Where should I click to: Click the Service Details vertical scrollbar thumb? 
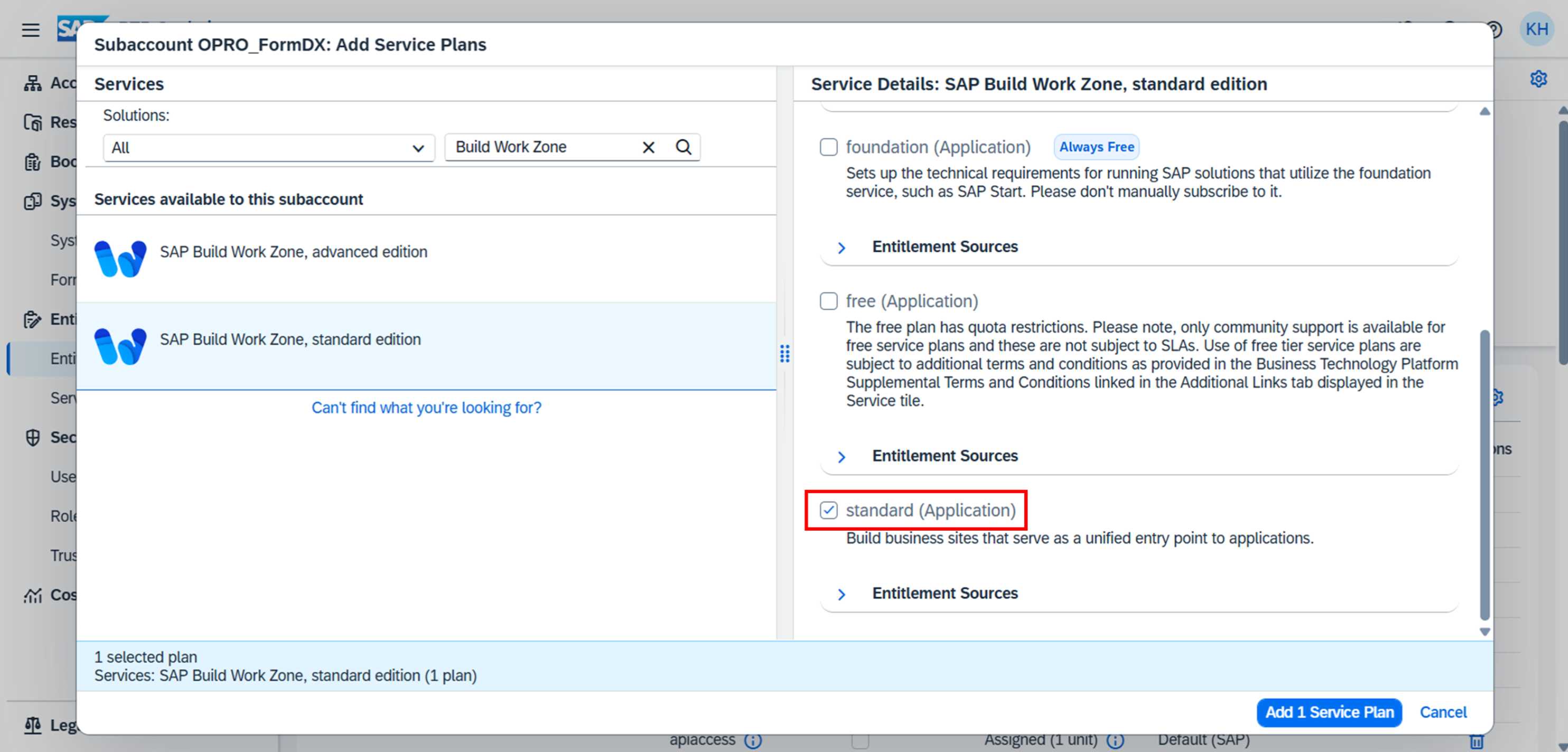pyautogui.click(x=1485, y=475)
